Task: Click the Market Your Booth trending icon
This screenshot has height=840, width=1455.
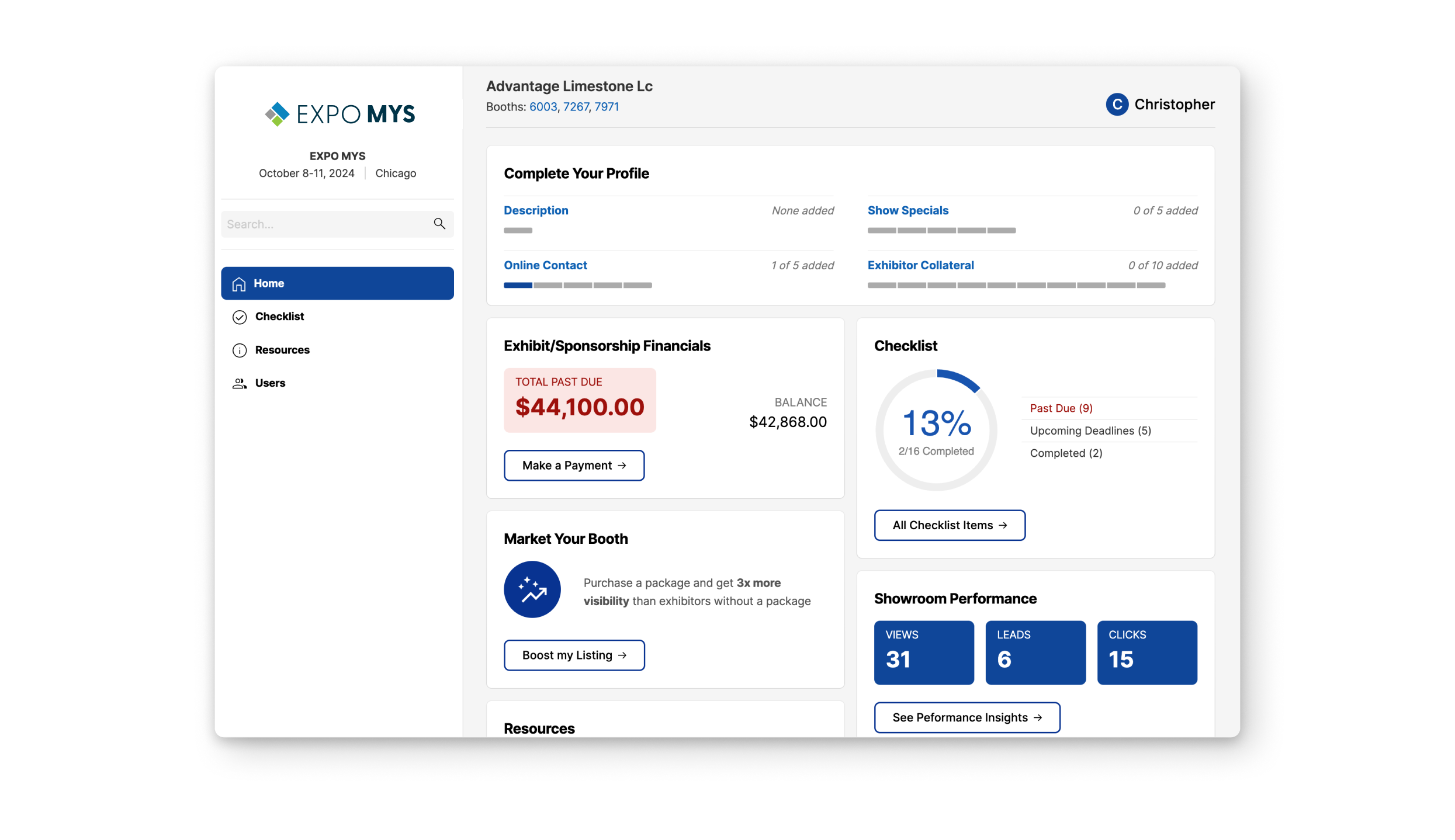Action: pyautogui.click(x=532, y=589)
